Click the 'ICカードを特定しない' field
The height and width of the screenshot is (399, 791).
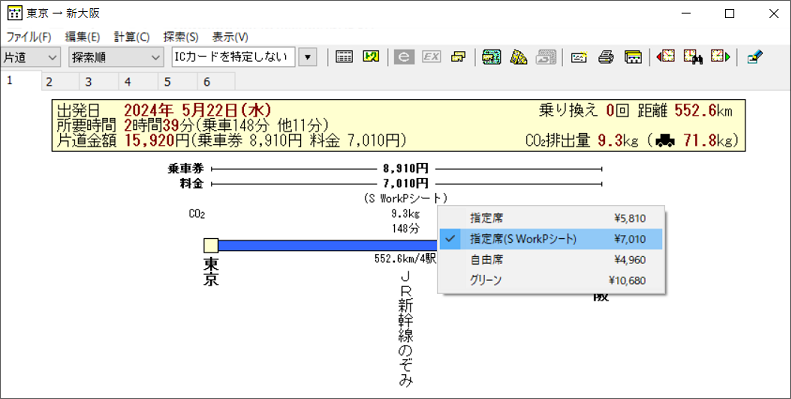234,58
